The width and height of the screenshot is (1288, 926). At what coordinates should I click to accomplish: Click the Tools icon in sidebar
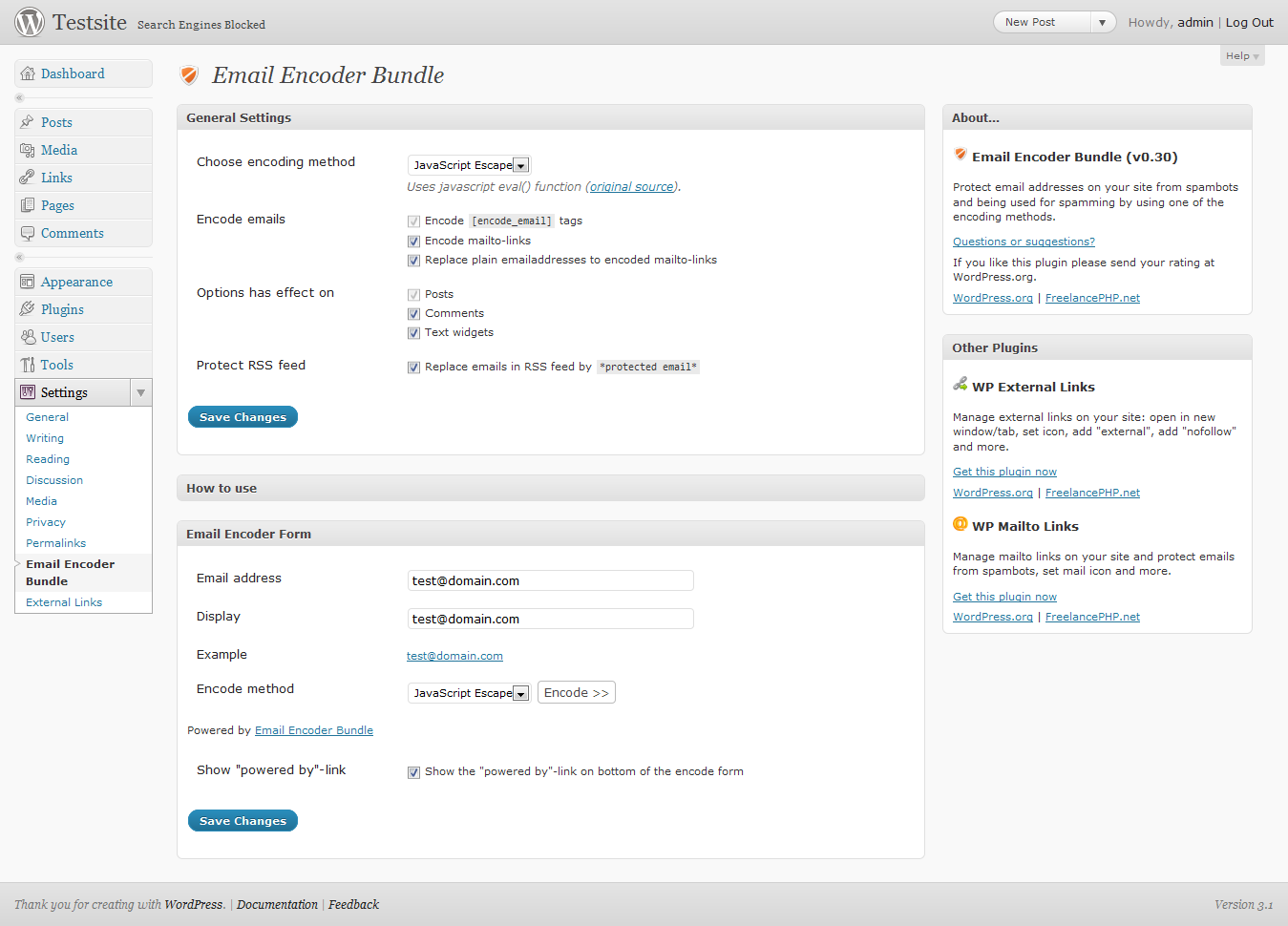[28, 365]
